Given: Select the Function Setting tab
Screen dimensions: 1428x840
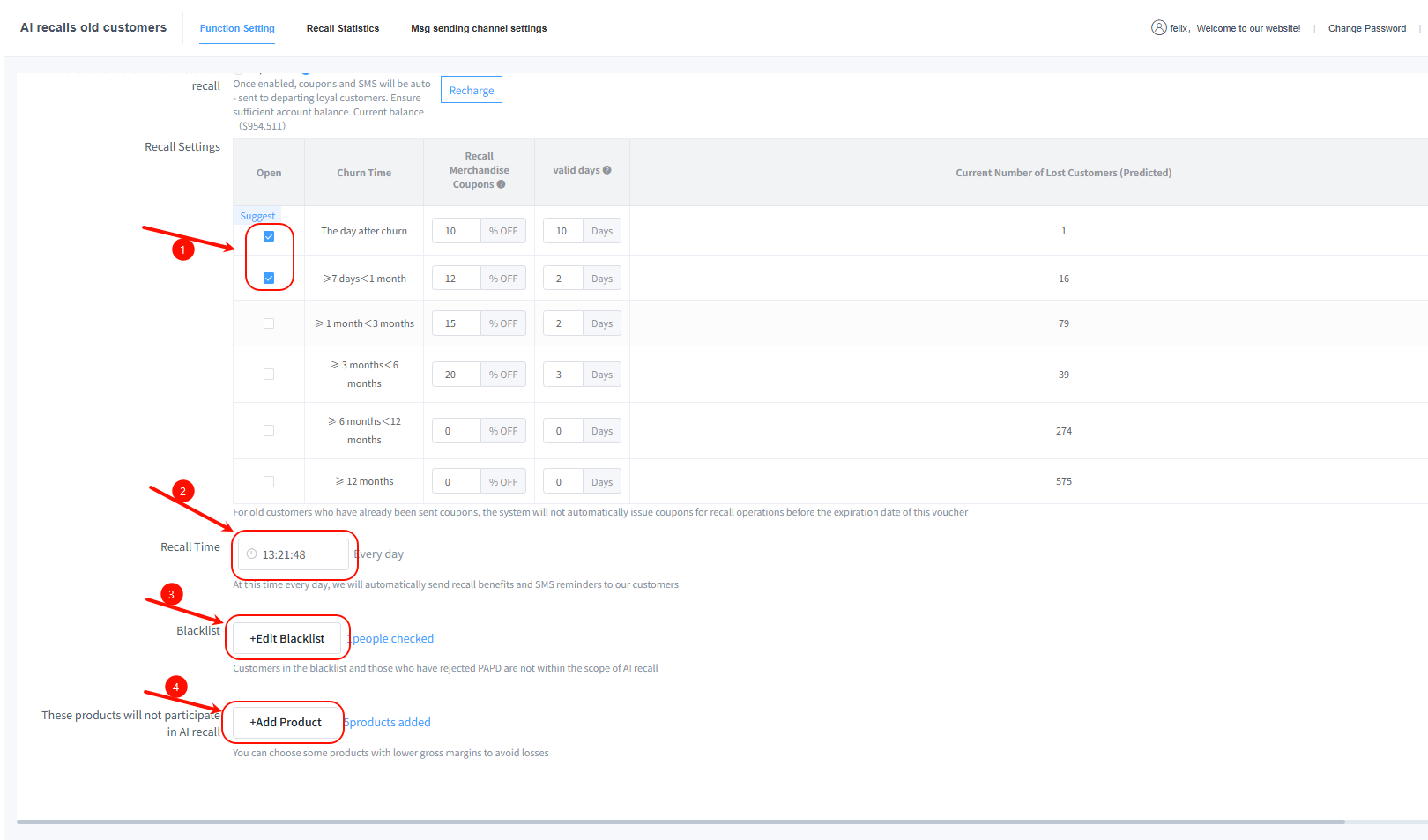Looking at the screenshot, I should point(237,28).
